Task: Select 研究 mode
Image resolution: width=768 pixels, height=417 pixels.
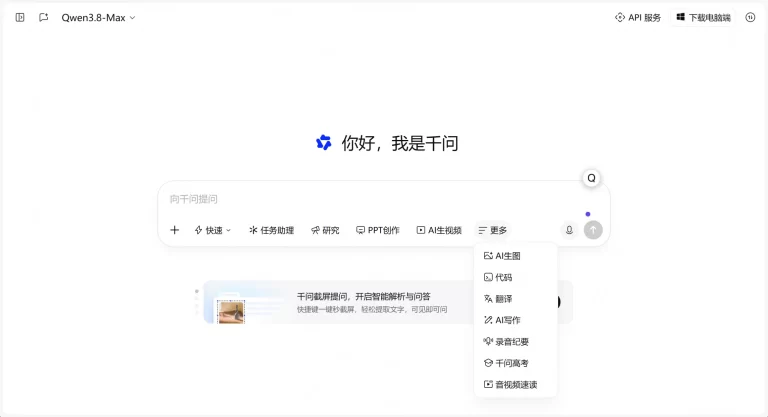Action: pyautogui.click(x=325, y=230)
